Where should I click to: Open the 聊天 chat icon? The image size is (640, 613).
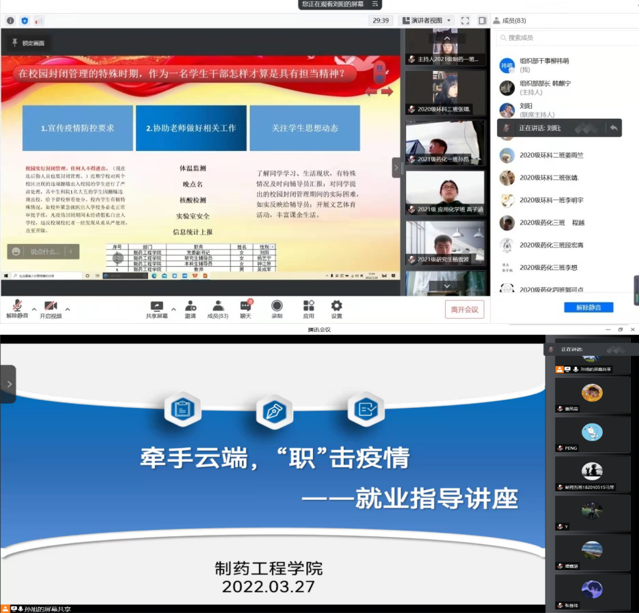246,305
